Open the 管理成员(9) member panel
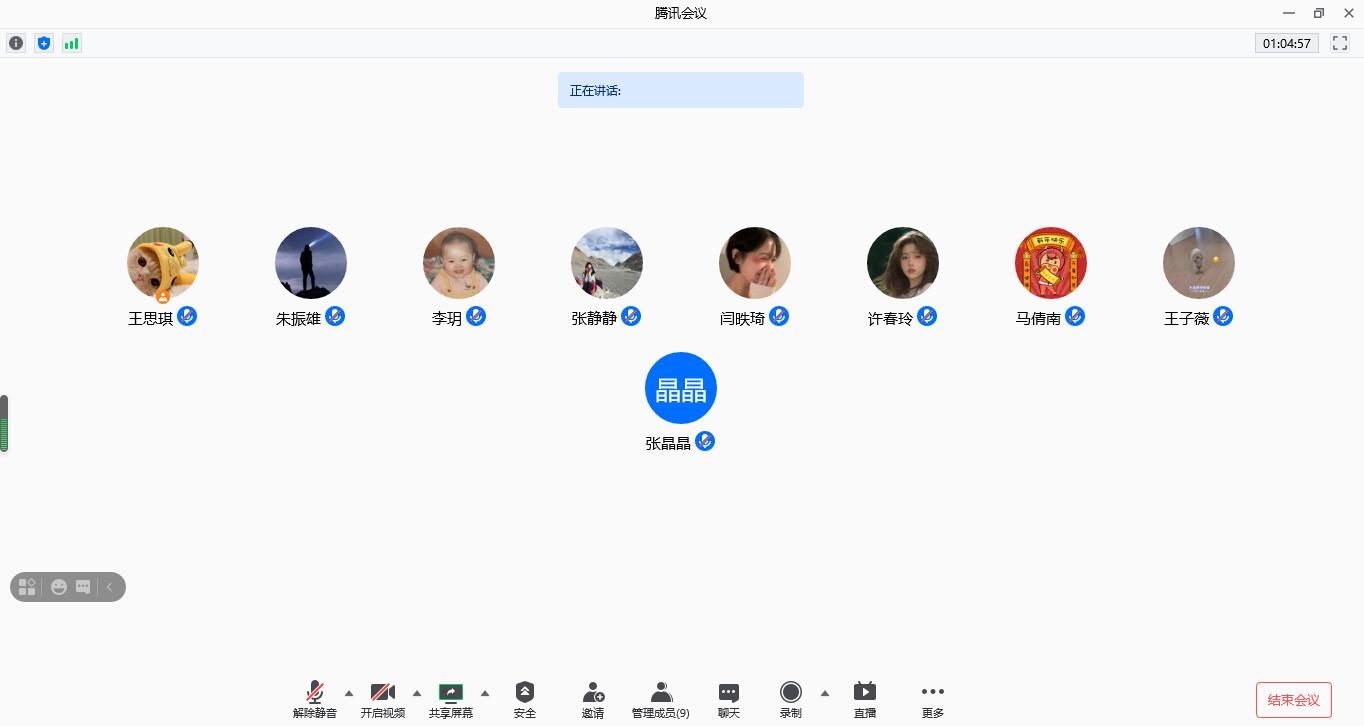 660,699
